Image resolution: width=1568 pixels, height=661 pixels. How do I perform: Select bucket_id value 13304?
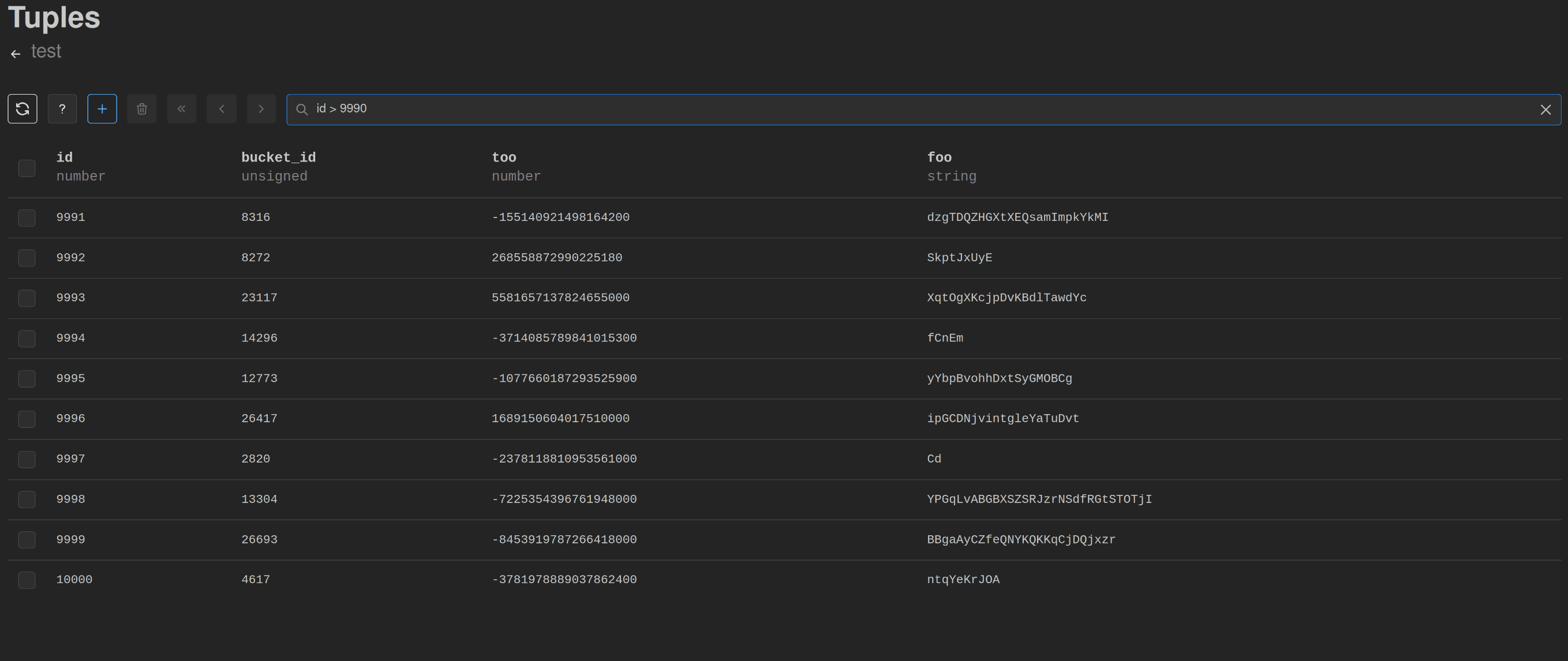pos(259,499)
